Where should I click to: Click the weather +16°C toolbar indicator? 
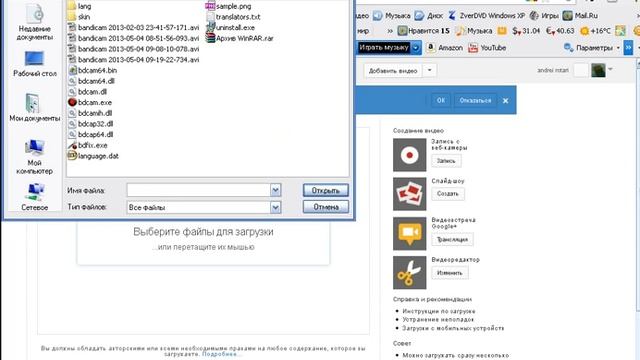pos(596,31)
